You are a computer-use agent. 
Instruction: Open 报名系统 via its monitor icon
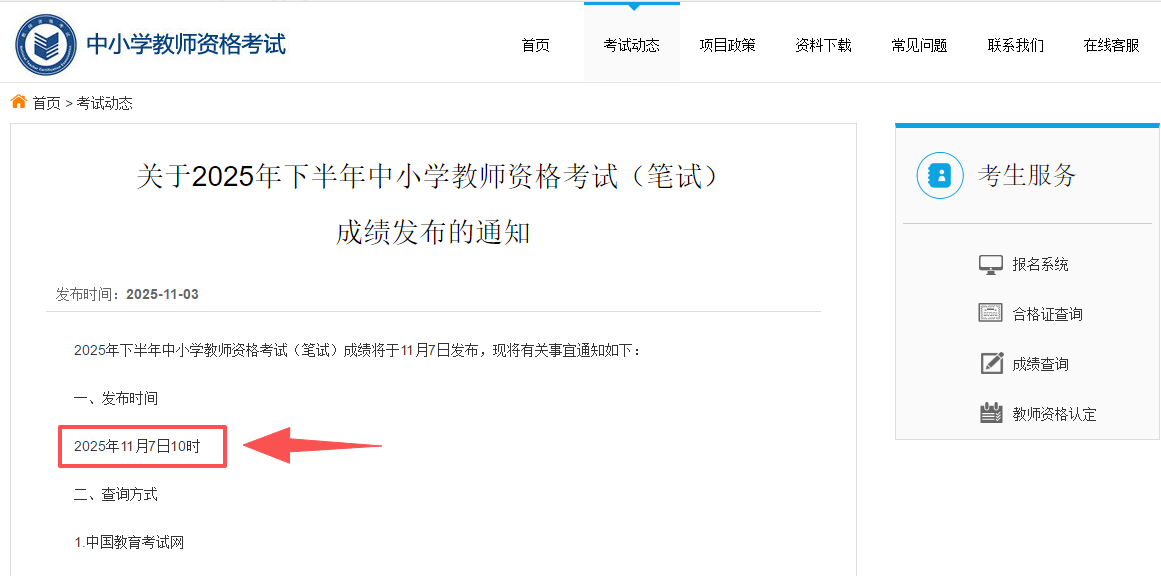(x=990, y=264)
